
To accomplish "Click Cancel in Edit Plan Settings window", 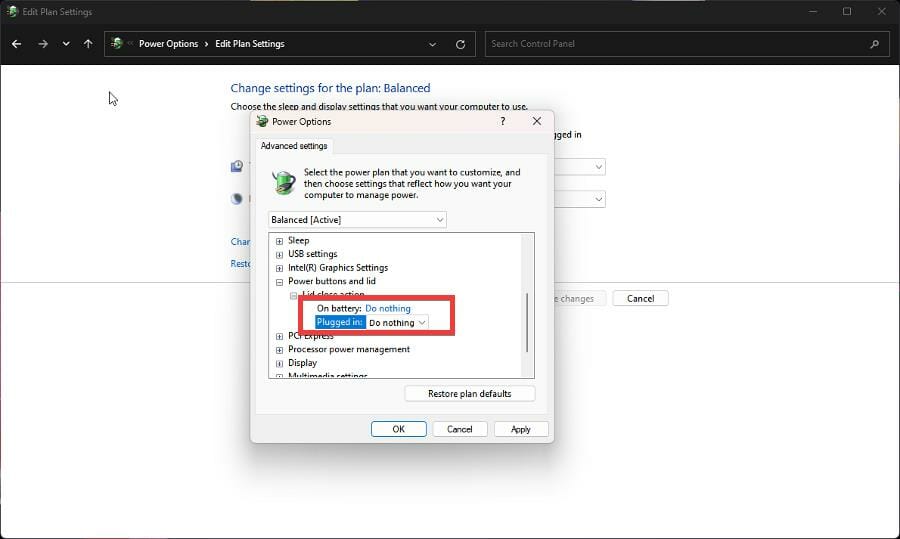I will click(x=640, y=298).
